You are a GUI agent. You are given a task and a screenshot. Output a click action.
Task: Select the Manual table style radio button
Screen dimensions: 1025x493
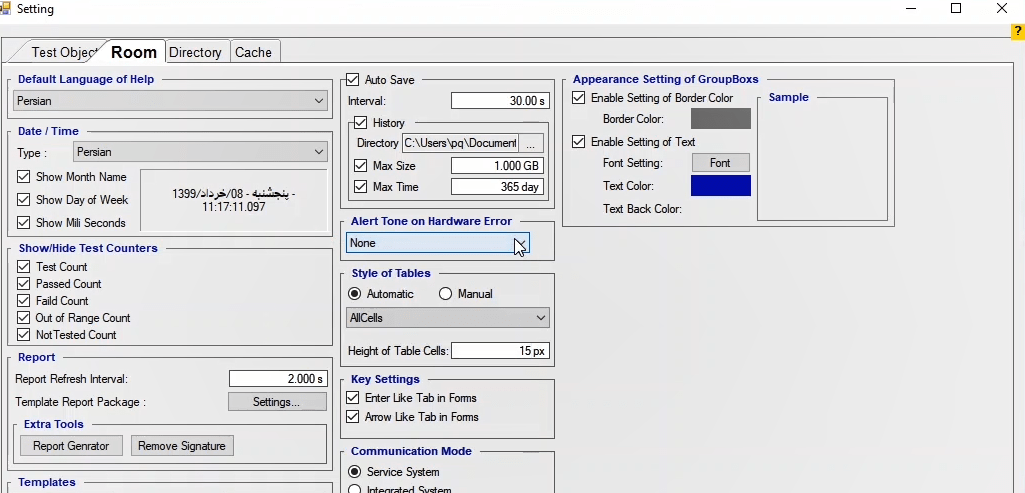coord(446,294)
